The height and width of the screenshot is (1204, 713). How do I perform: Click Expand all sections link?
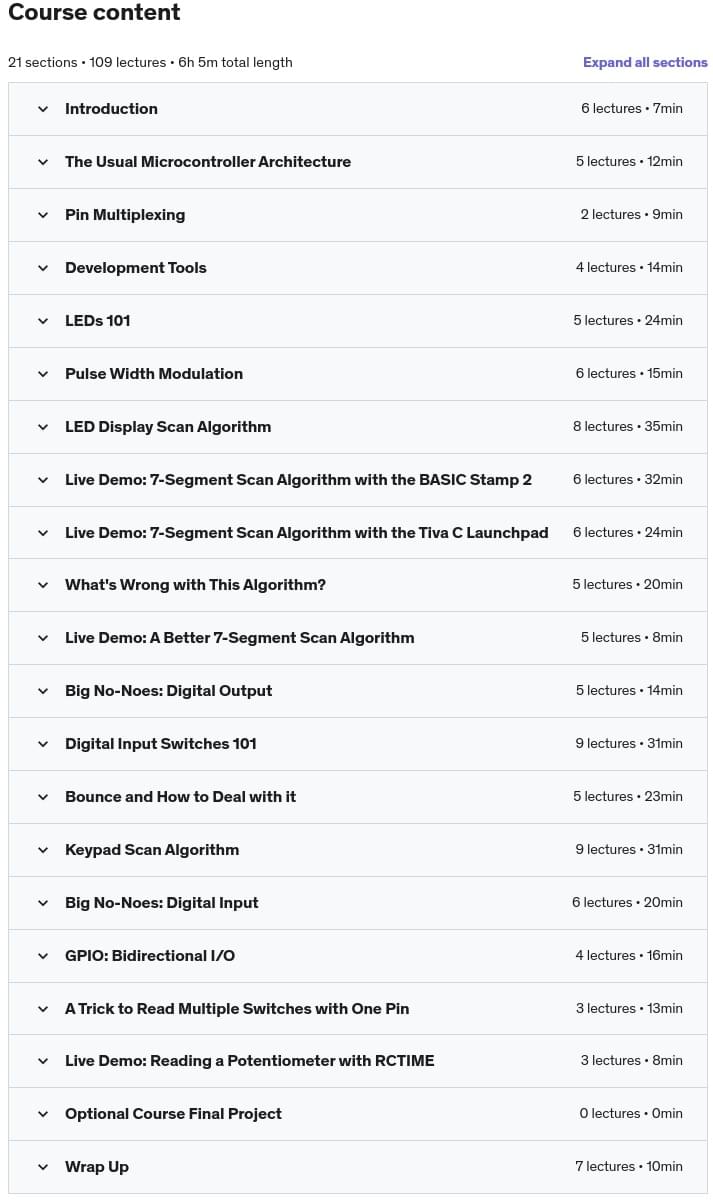(645, 62)
